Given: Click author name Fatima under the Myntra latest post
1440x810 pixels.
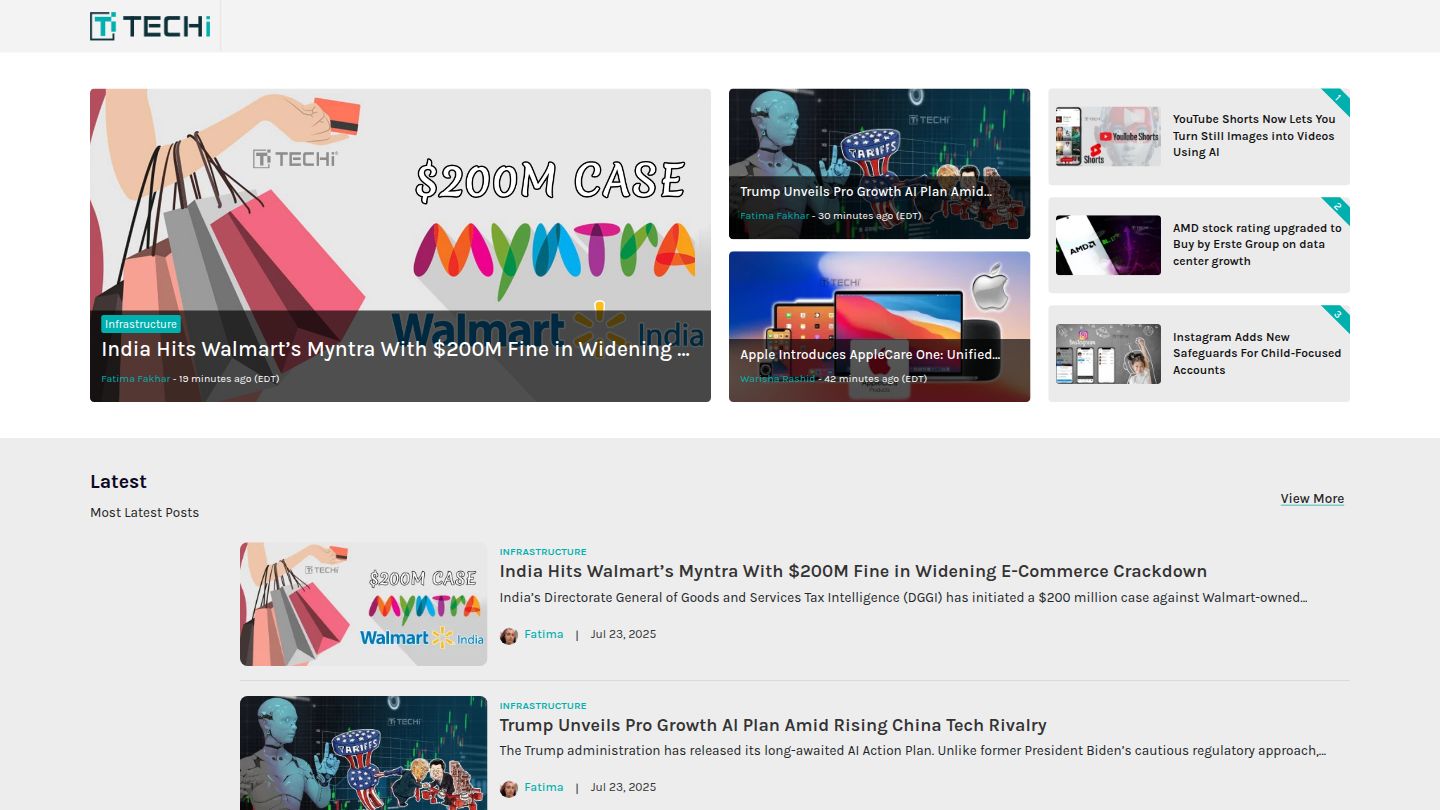Looking at the screenshot, I should (544, 634).
